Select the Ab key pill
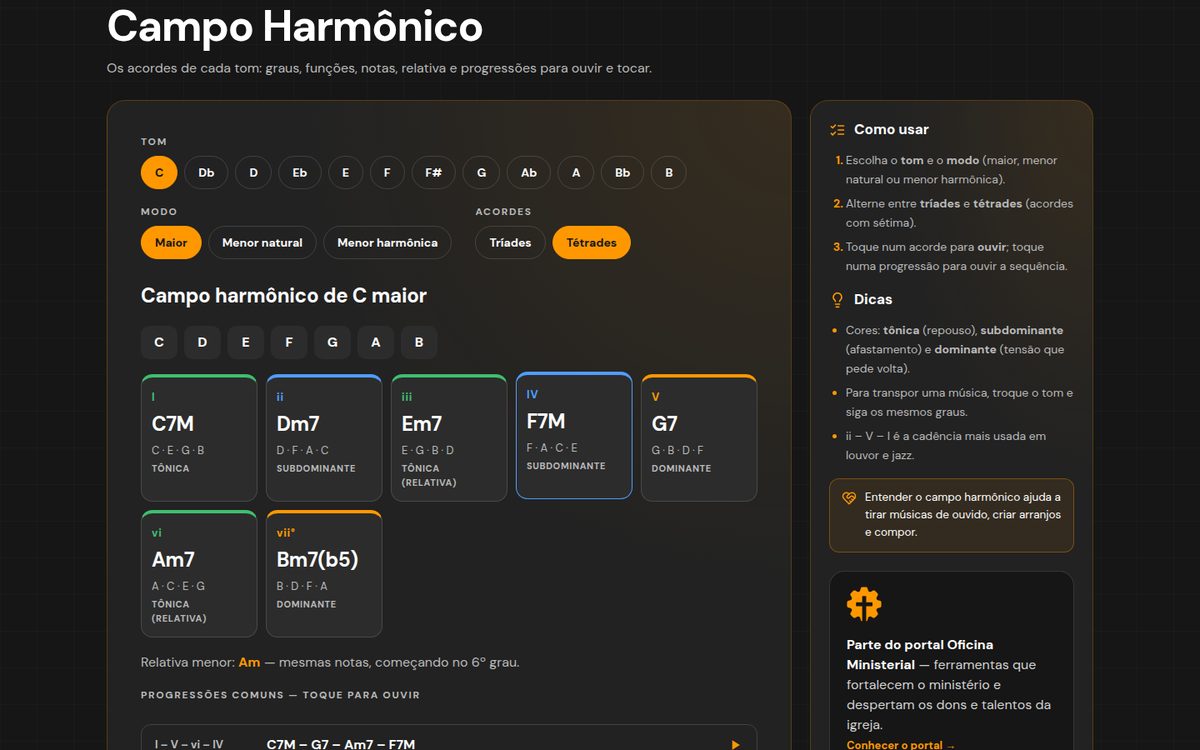The width and height of the screenshot is (1200, 750). coord(529,173)
